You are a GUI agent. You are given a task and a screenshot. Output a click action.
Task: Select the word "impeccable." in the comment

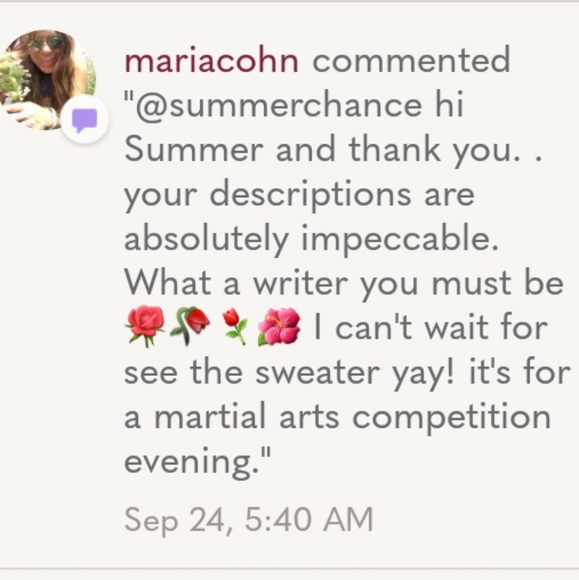pos(400,240)
